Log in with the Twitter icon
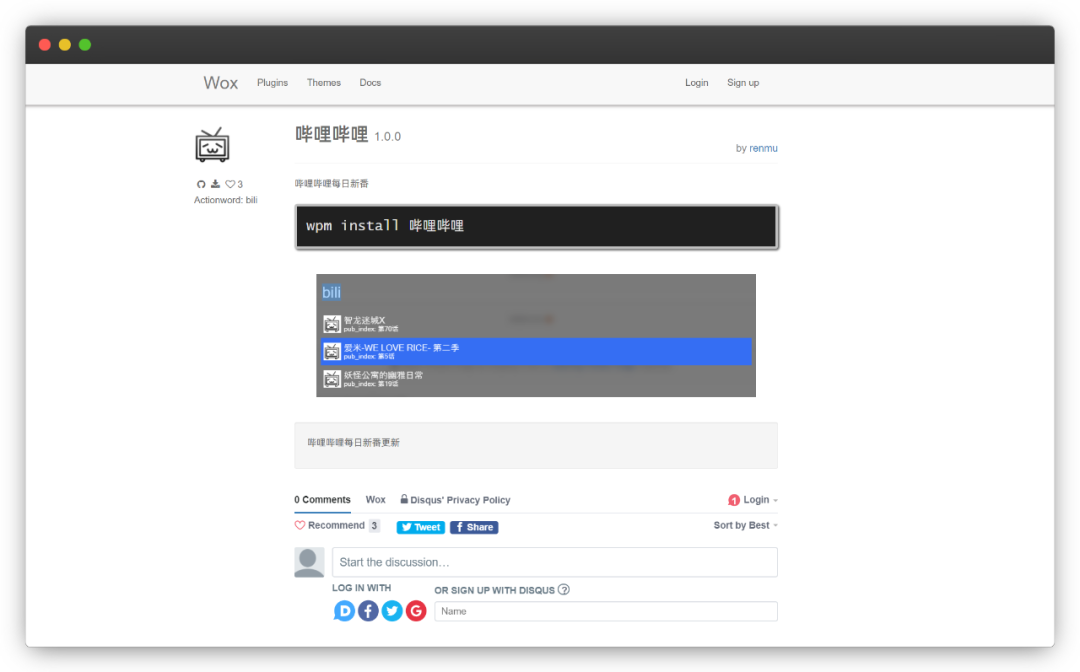1080x672 pixels. click(392, 611)
